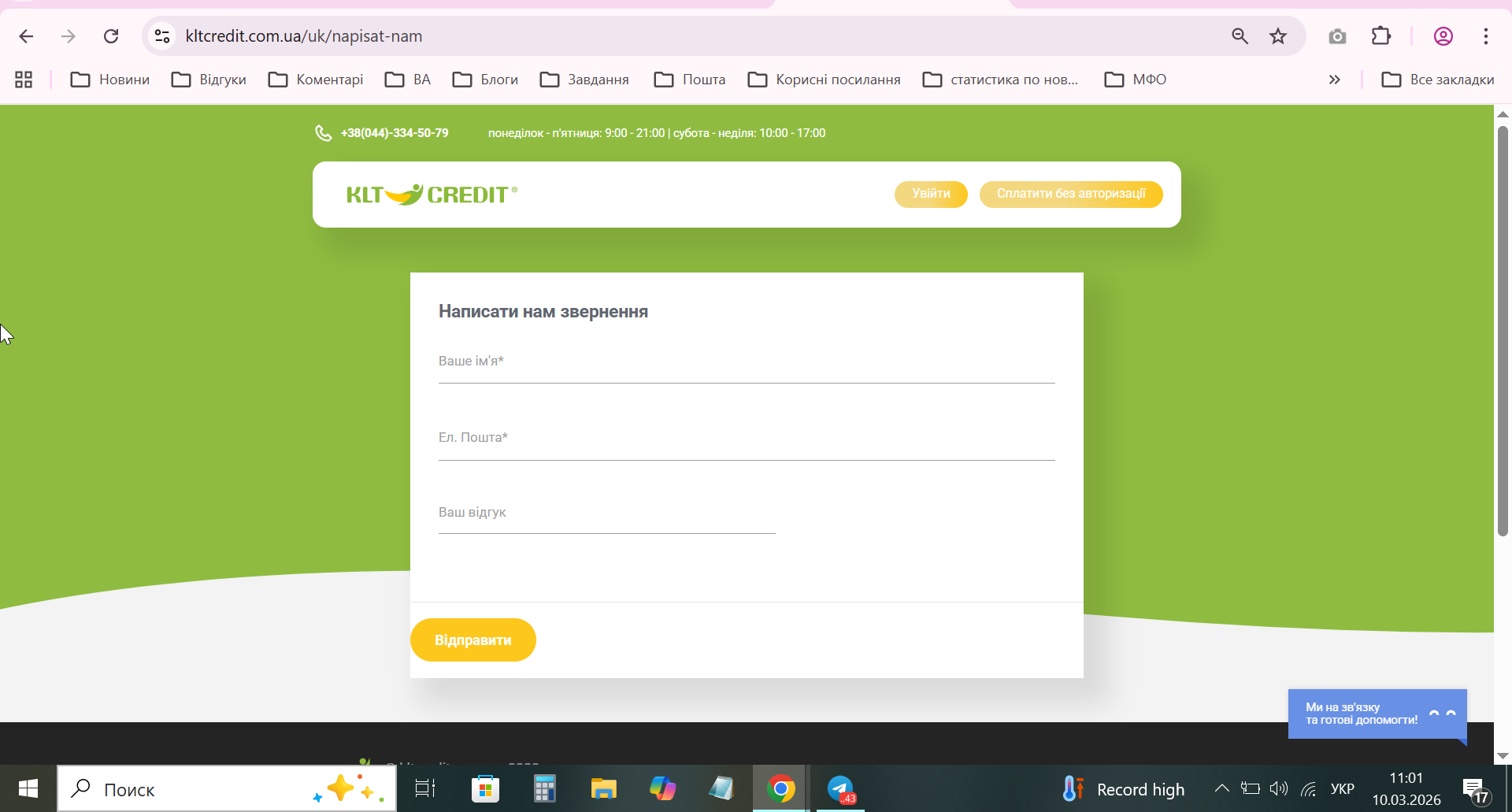The width and height of the screenshot is (1512, 812).
Task: Click the KLT Credit logo
Action: click(x=432, y=195)
